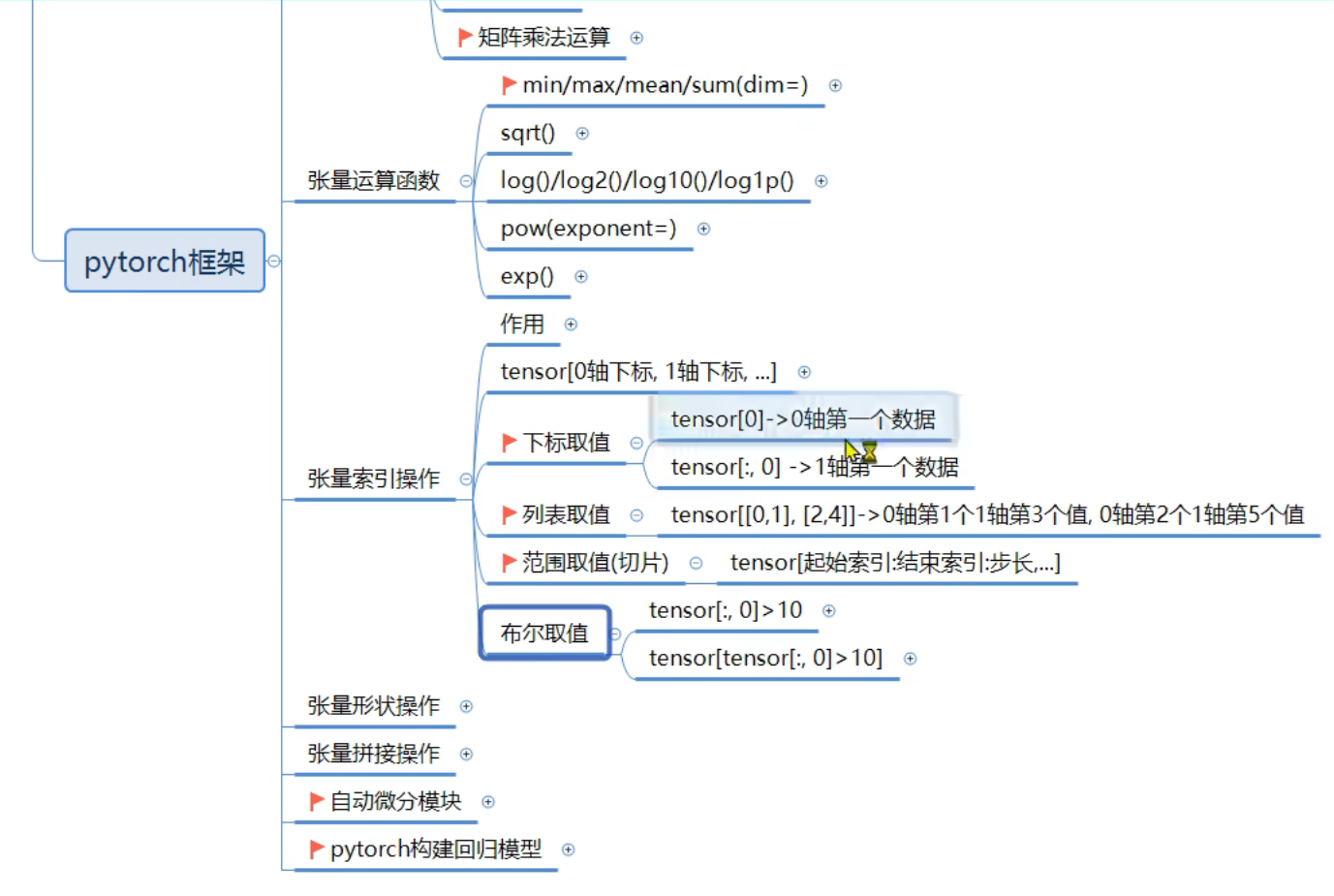Select the exp() topic
This screenshot has width=1334, height=896.
coord(527,276)
